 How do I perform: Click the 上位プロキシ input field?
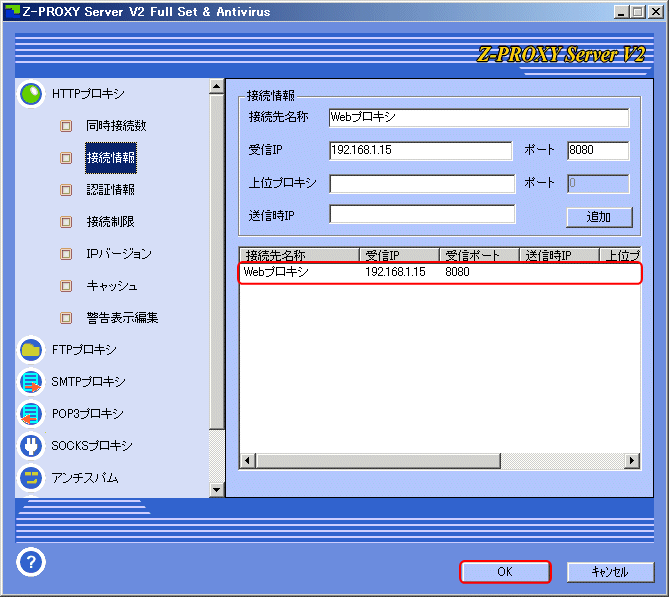coord(422,183)
